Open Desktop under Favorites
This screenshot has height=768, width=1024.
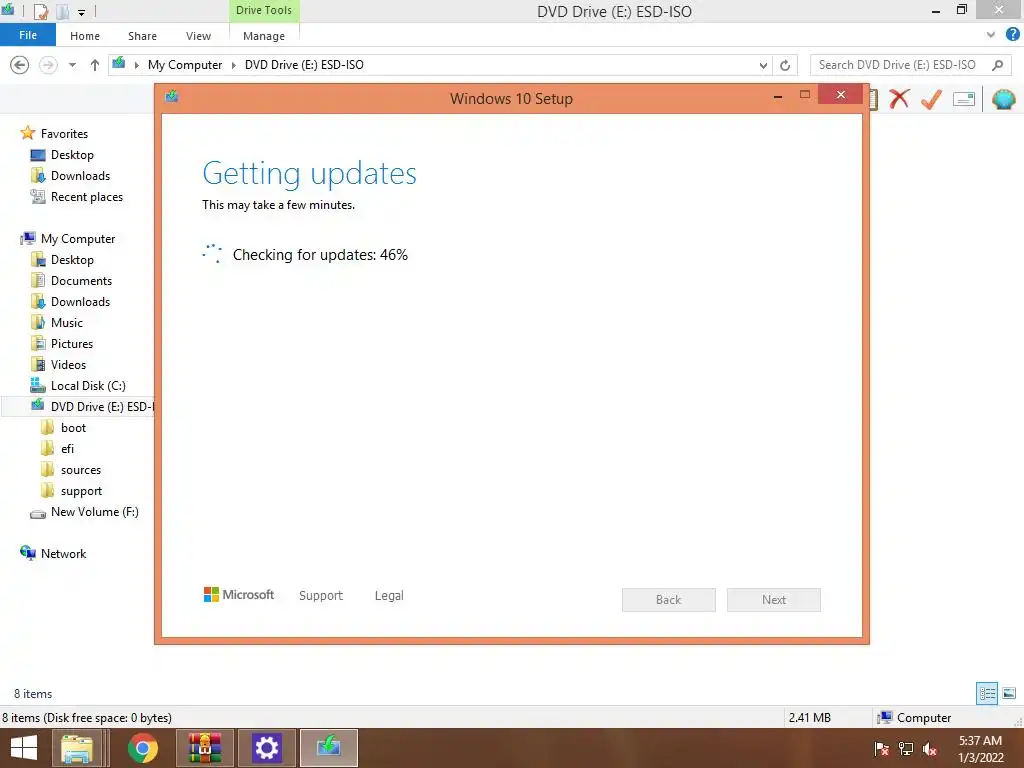72,155
